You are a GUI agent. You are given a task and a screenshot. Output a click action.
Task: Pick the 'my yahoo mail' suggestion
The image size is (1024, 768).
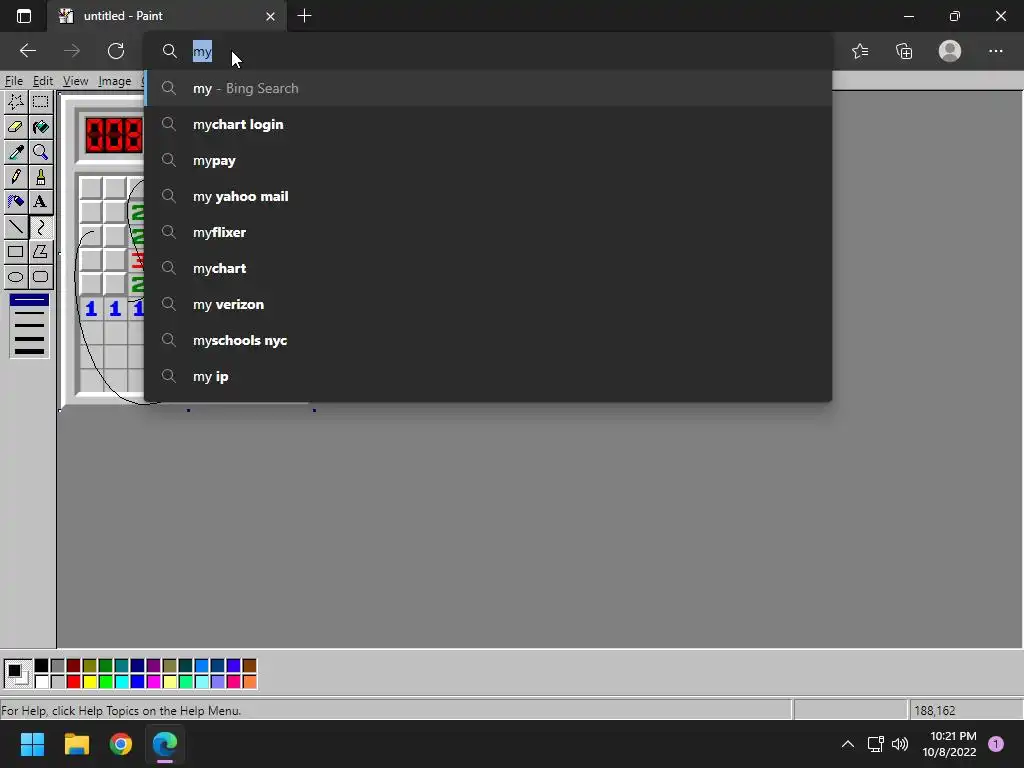pyautogui.click(x=488, y=196)
